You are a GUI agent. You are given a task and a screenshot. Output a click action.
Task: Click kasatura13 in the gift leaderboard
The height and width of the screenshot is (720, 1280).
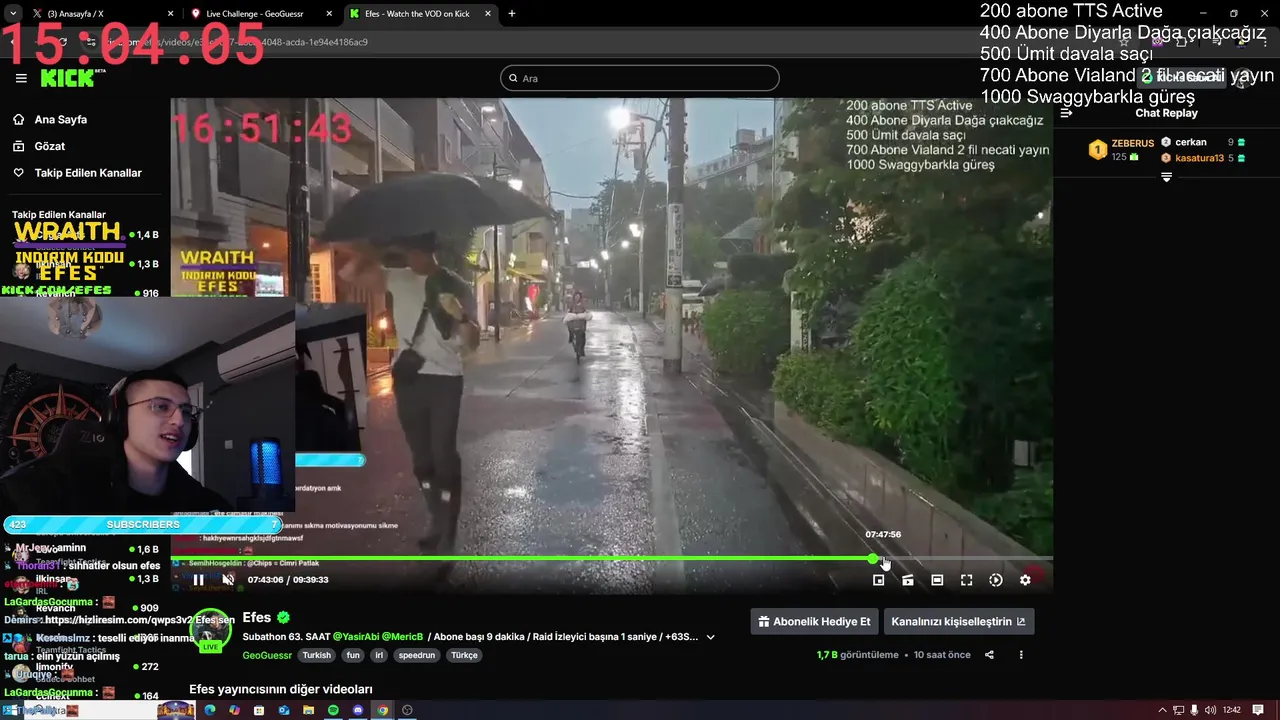click(1199, 158)
